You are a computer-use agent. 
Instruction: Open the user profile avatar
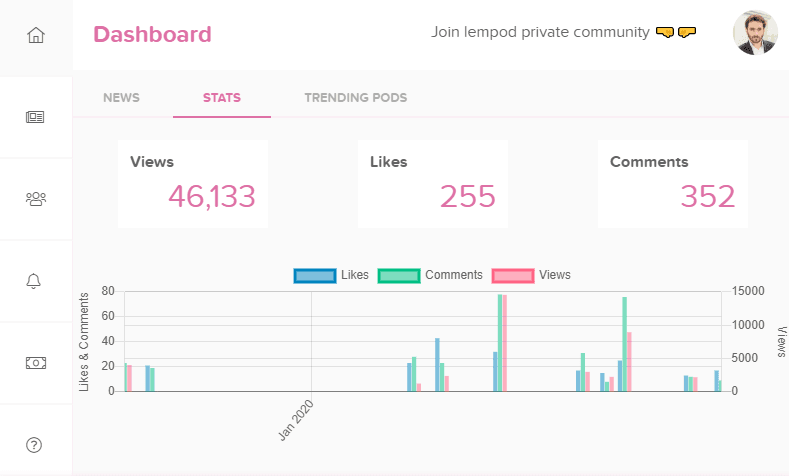(755, 32)
